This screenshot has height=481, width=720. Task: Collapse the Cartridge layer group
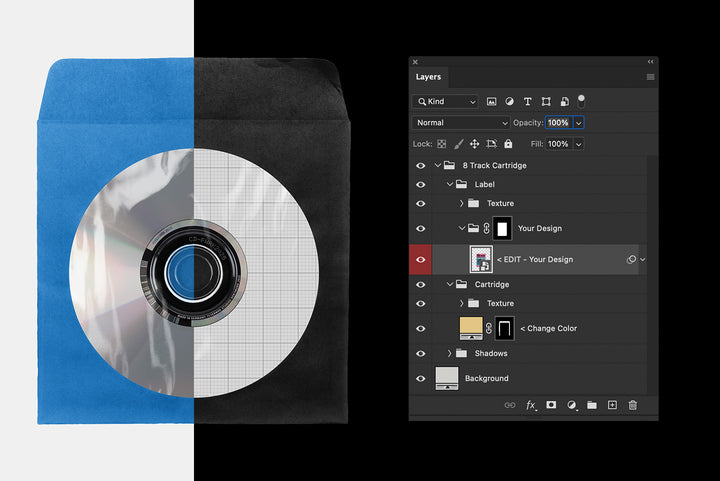450,284
